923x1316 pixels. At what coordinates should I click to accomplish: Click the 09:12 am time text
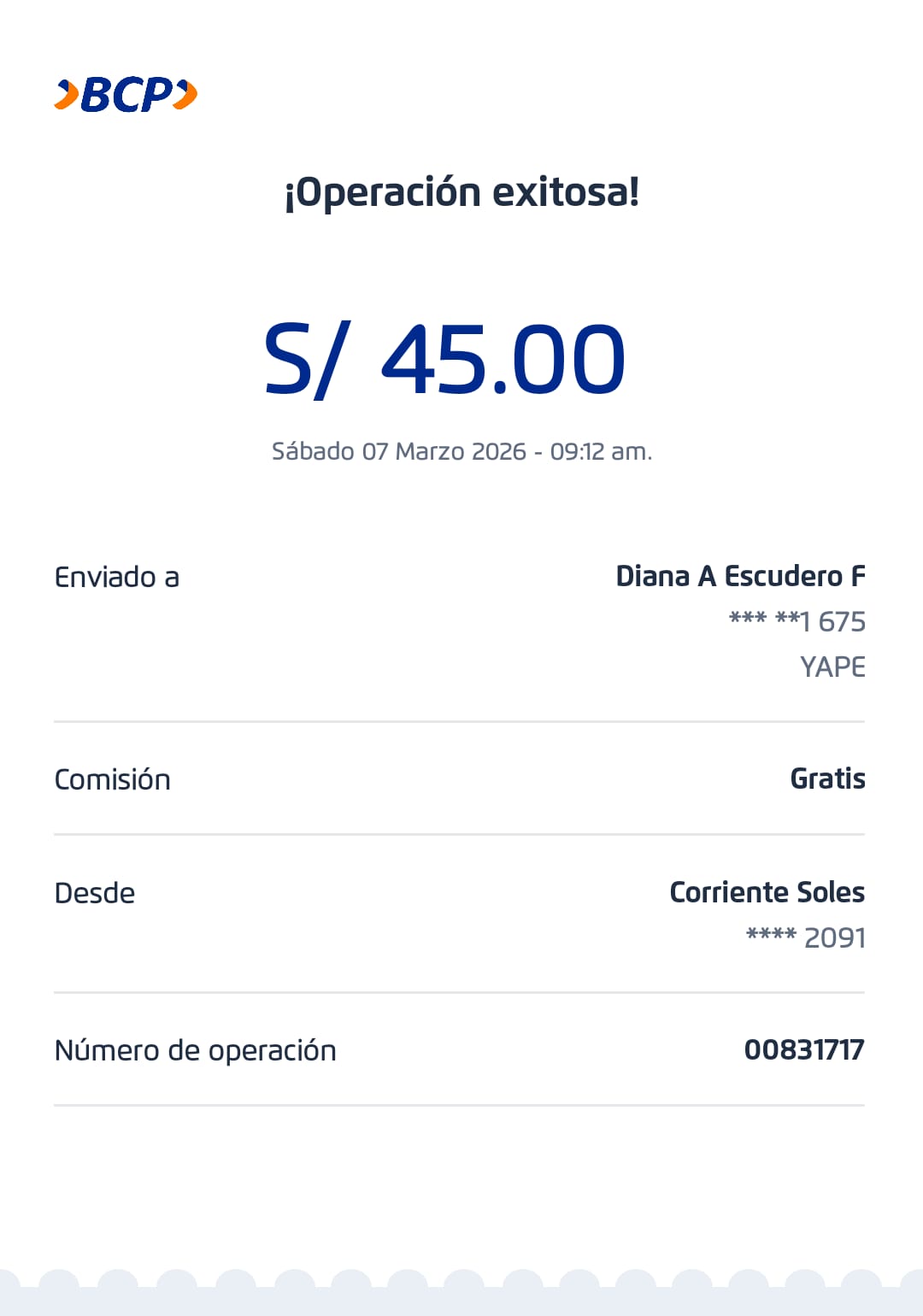[600, 451]
